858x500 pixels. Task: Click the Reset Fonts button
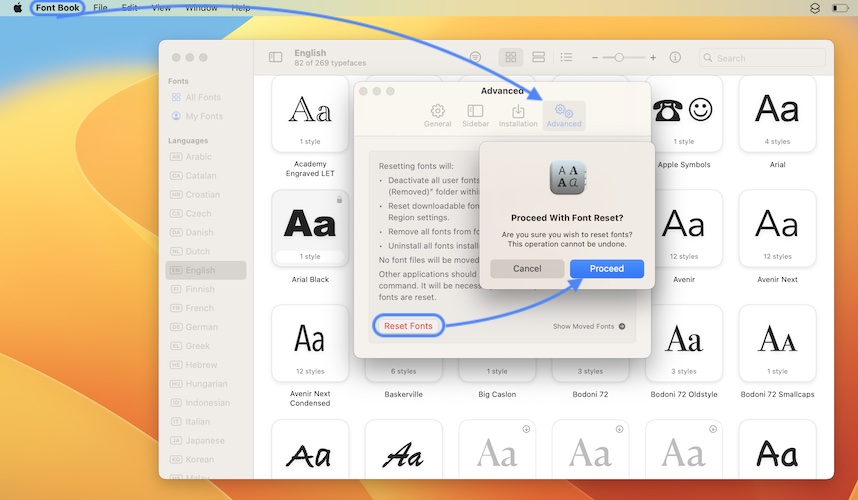(408, 325)
